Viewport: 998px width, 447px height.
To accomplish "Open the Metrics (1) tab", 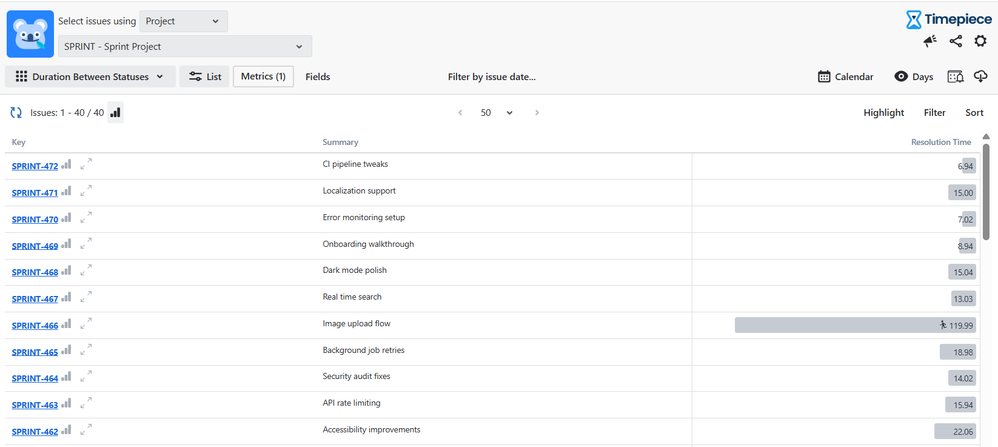I will point(264,76).
